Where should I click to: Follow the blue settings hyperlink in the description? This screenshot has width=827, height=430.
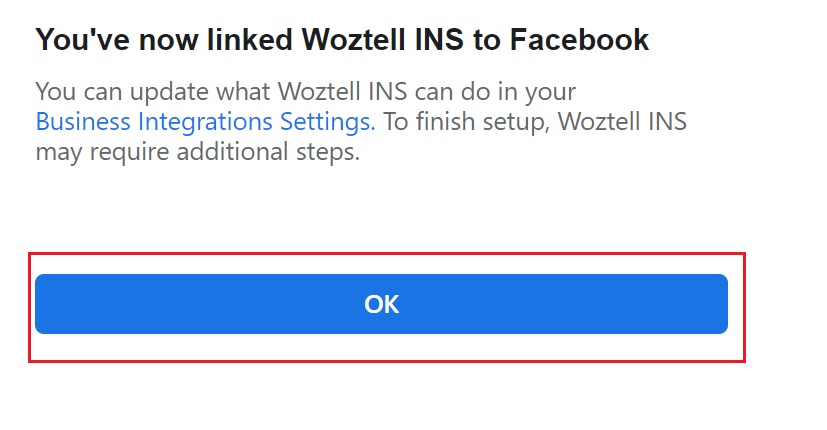(x=205, y=123)
